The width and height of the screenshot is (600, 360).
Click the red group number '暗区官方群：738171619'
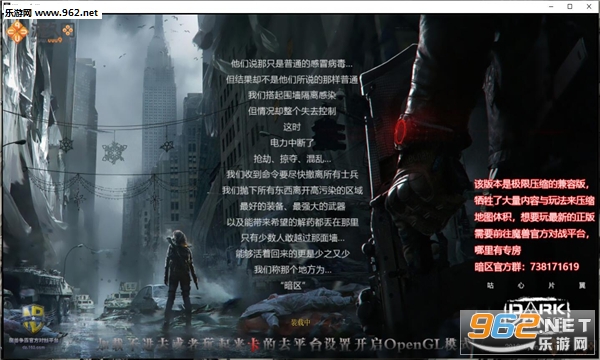pos(527,267)
